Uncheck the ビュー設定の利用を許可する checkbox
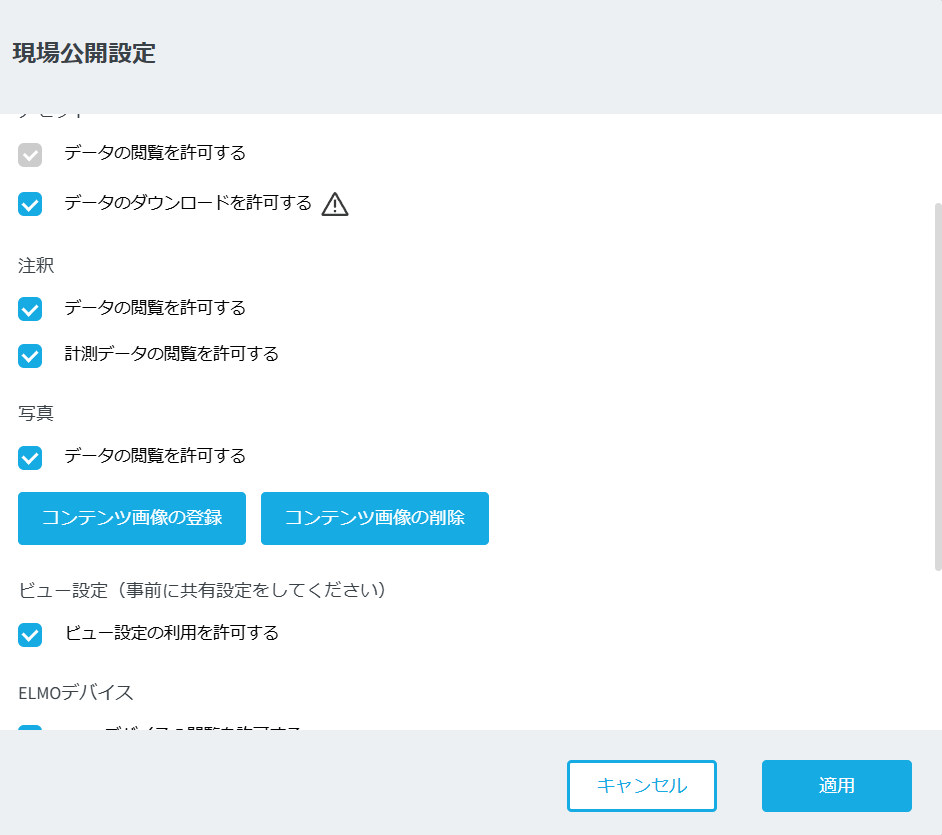 click(30, 634)
